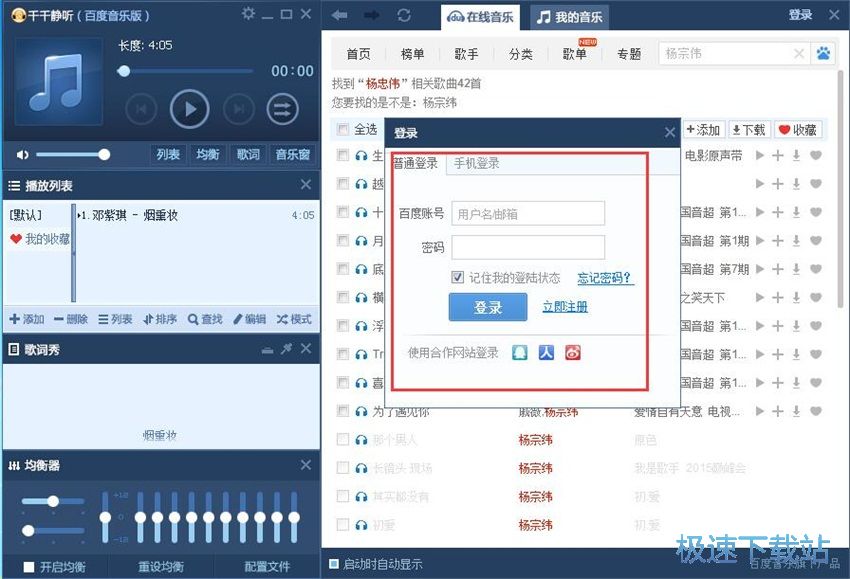
Task: Open 排序 playlist sort menu
Action: 160,319
